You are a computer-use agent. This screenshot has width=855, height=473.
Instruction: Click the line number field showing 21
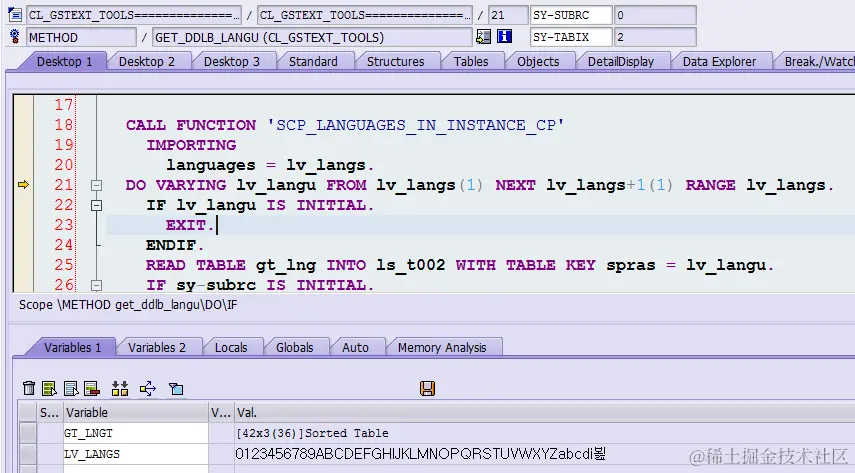[x=508, y=15]
